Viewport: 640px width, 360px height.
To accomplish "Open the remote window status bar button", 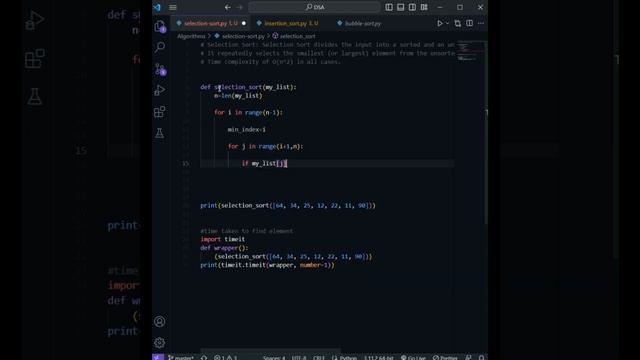I will pyautogui.click(x=158, y=357).
